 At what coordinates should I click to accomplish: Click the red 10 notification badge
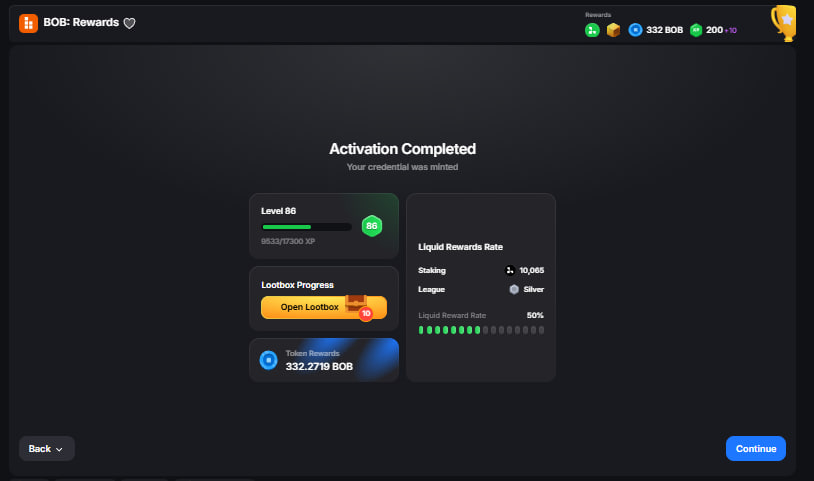click(x=366, y=313)
